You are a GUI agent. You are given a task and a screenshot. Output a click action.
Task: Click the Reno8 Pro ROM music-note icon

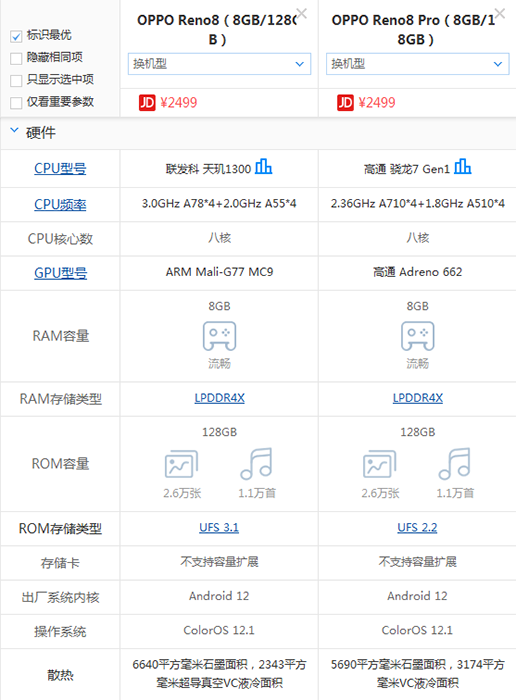point(454,464)
